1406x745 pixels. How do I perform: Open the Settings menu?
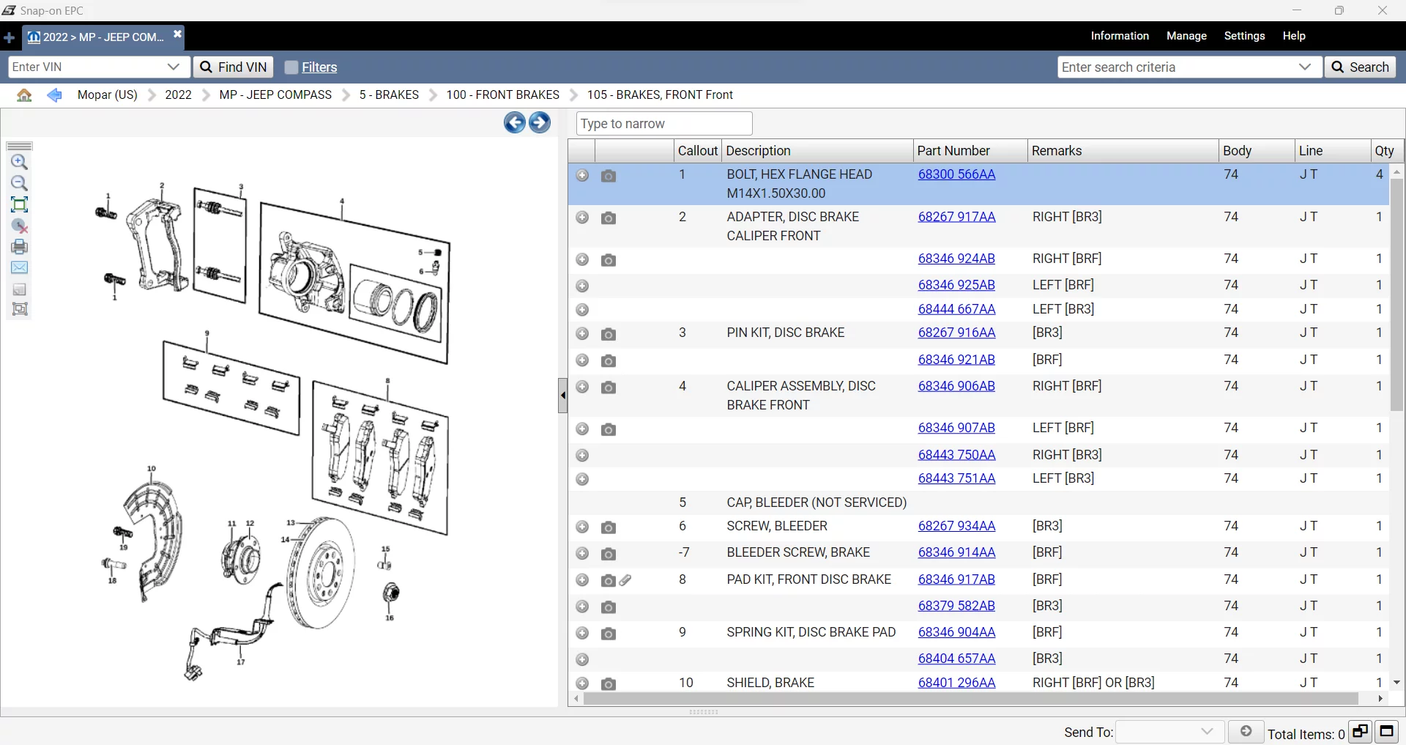[x=1244, y=36]
